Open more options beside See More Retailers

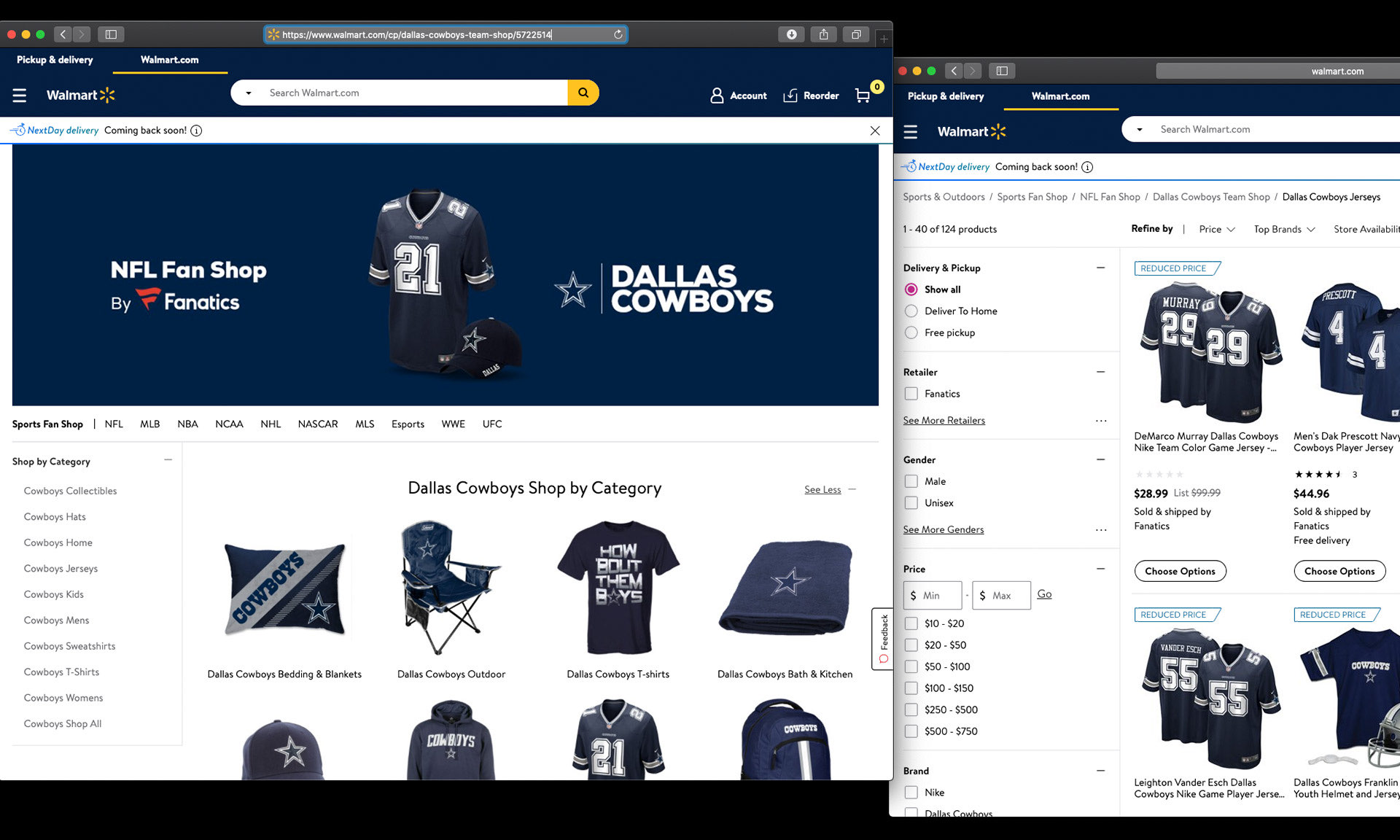pyautogui.click(x=1101, y=421)
